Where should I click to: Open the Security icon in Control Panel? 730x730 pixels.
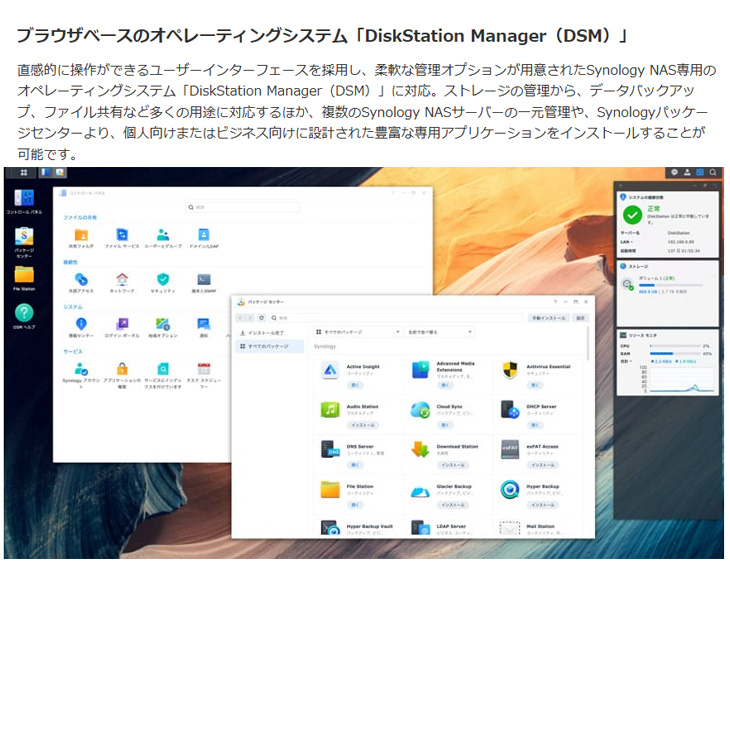162,279
